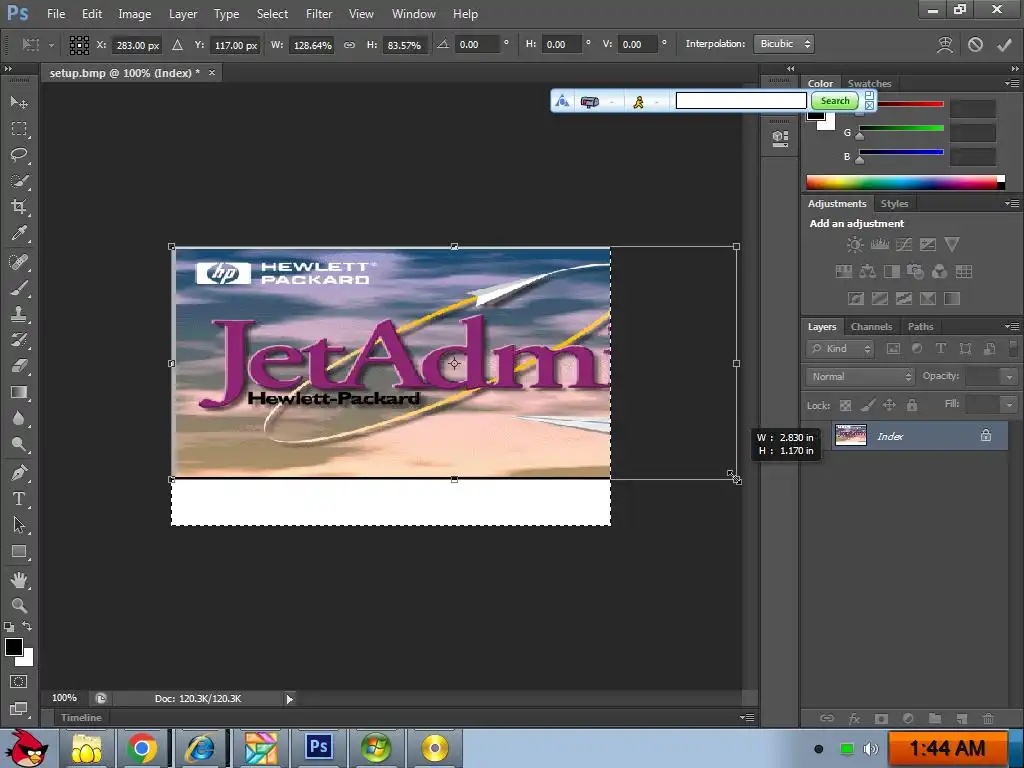Open the Image menu

click(135, 14)
